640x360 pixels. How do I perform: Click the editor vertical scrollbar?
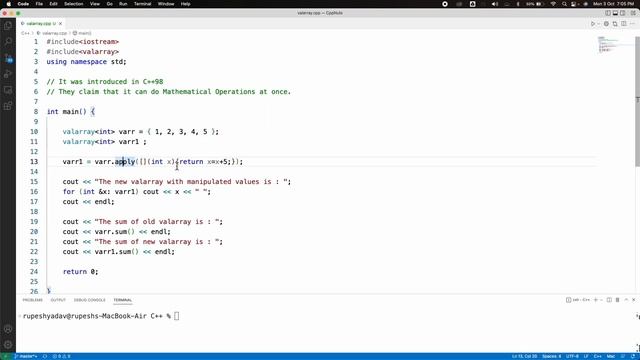[x=637, y=101]
